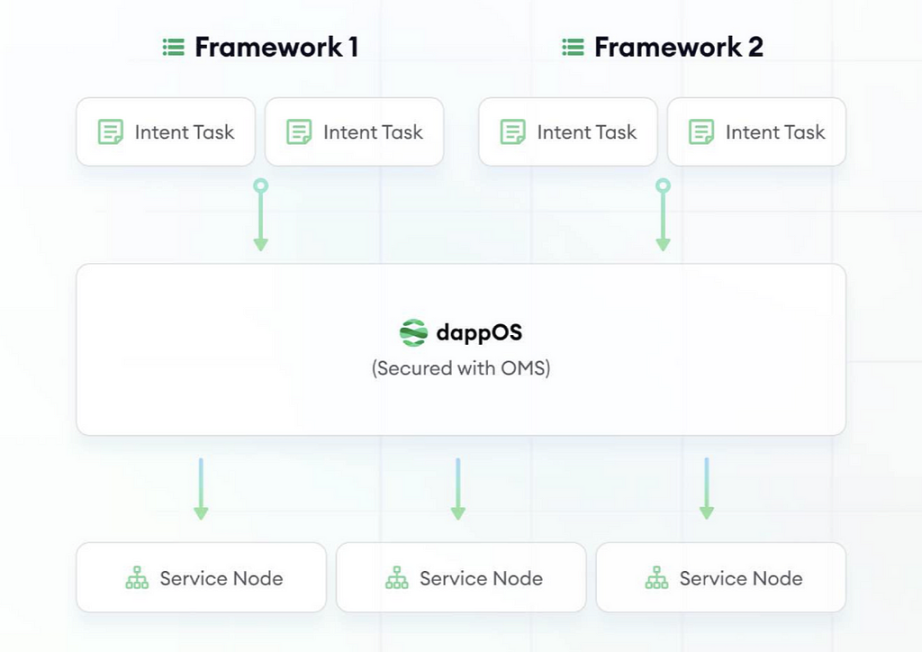This screenshot has height=652, width=922.
Task: Click the dappOS green swirl logo
Action: (x=413, y=333)
